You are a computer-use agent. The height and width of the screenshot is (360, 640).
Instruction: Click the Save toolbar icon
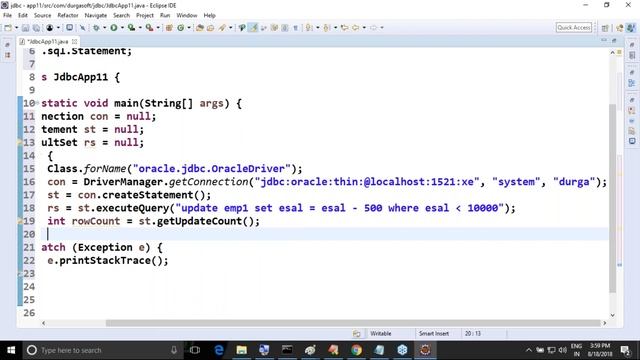25,28
